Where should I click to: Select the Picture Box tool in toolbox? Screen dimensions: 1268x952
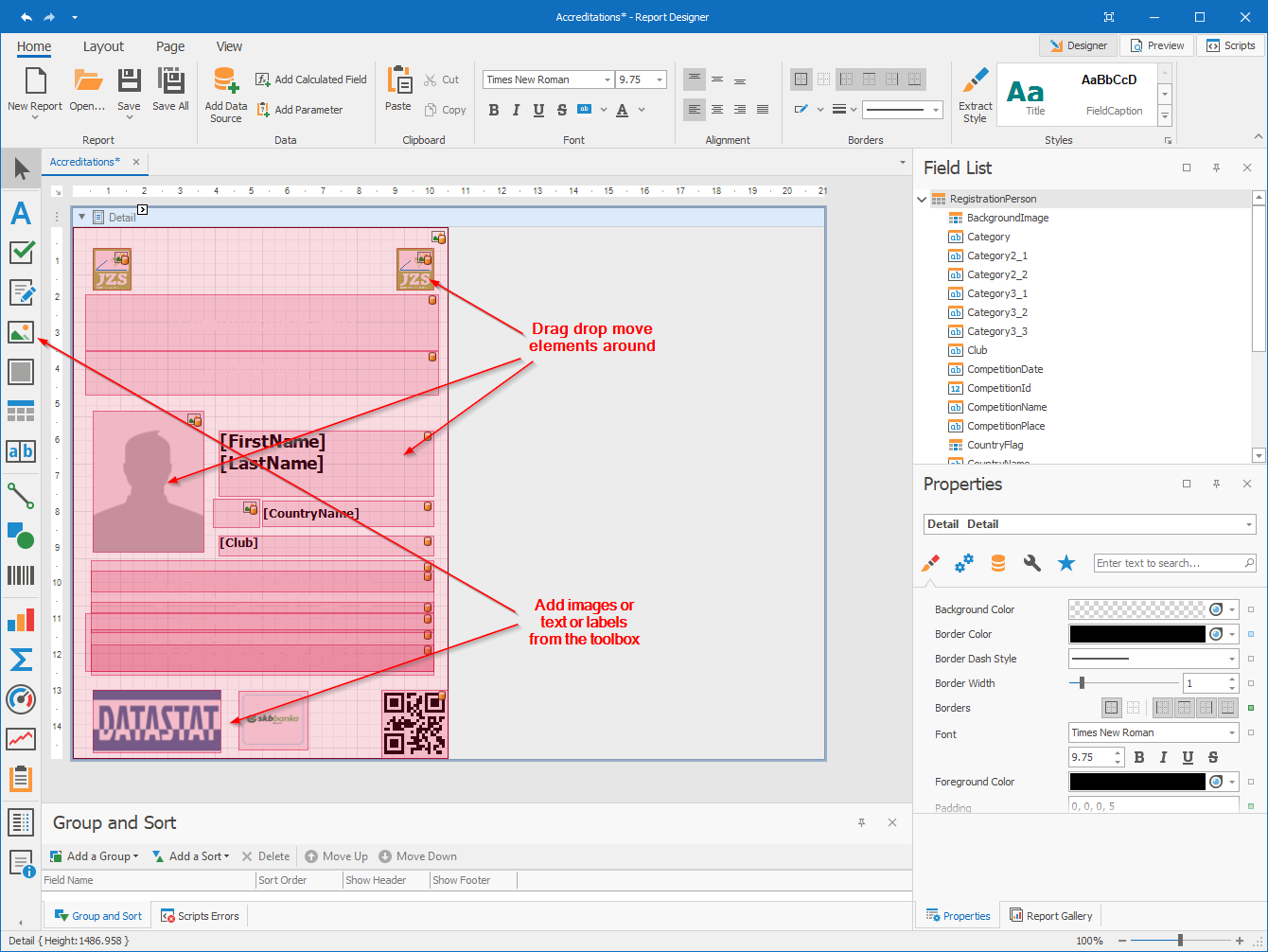coord(21,332)
